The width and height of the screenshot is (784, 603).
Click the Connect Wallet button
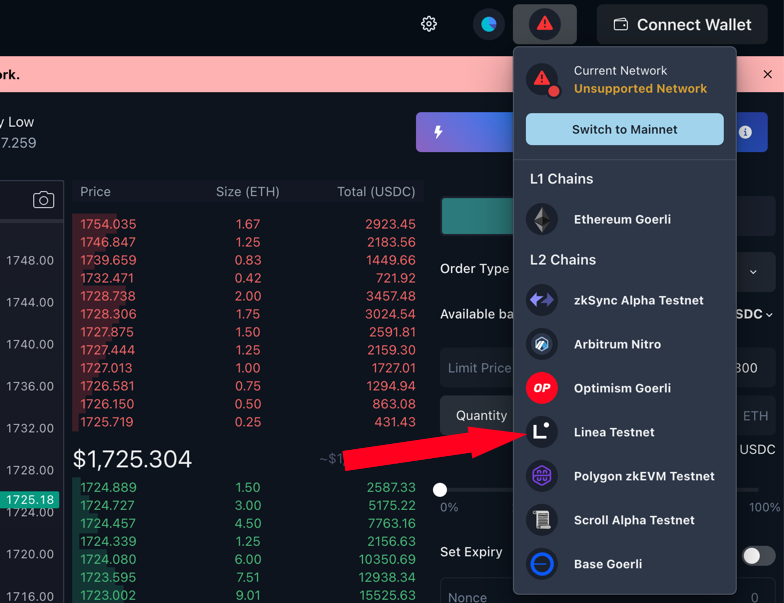pos(682,24)
